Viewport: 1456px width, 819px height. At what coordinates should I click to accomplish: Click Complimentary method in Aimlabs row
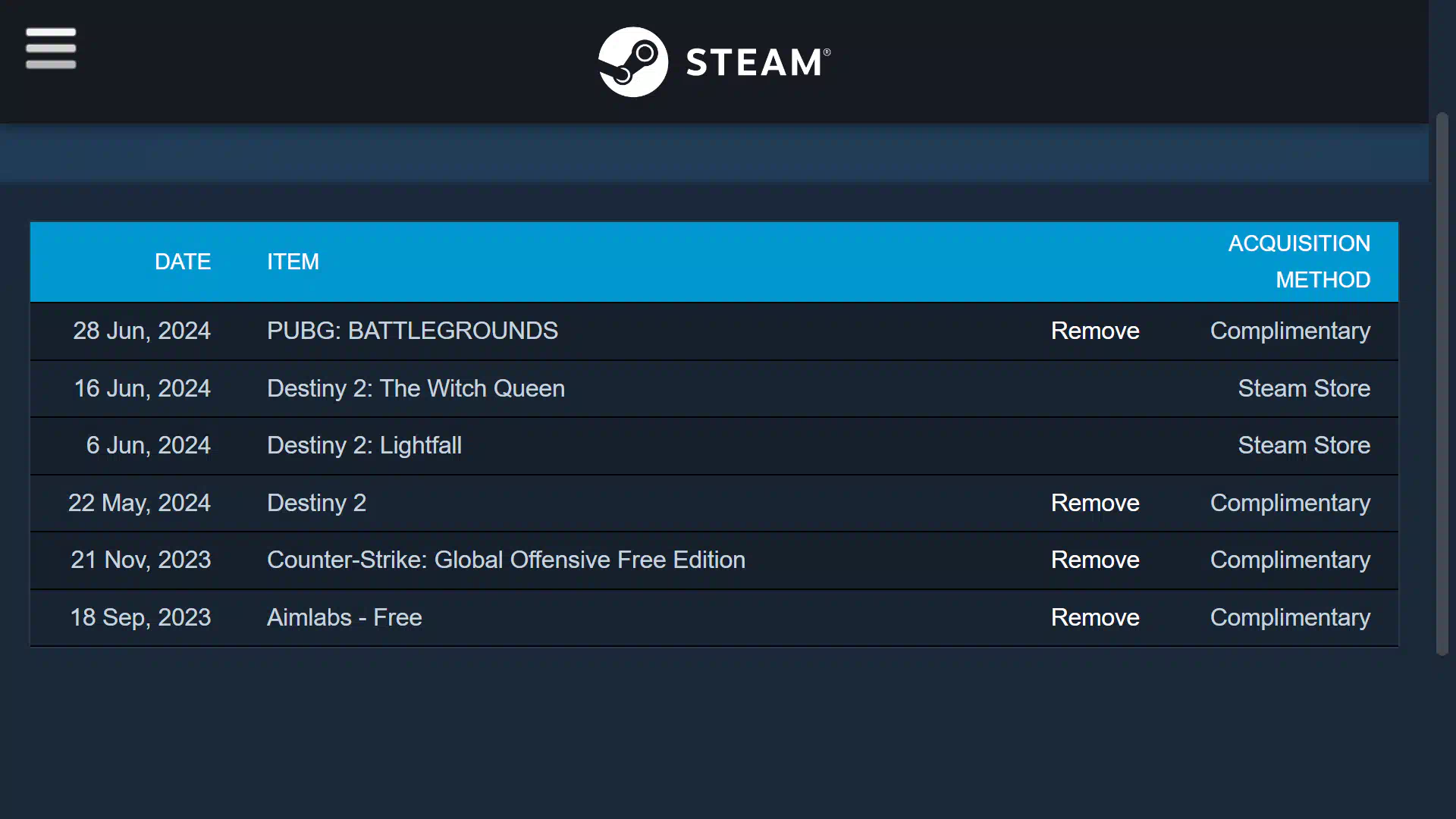click(1290, 618)
